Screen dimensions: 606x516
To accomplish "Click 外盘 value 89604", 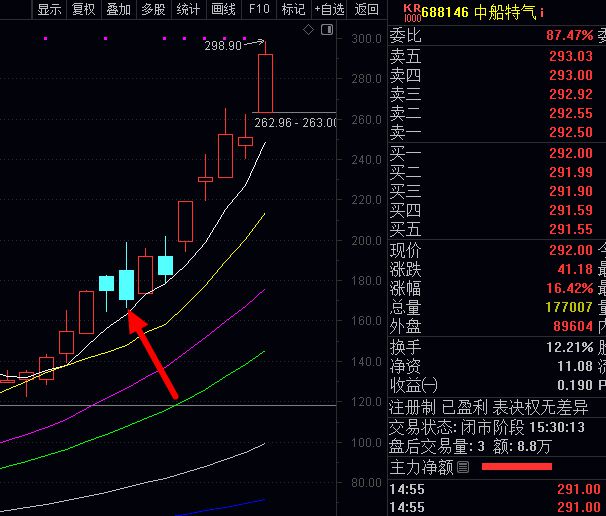I will [573, 326].
